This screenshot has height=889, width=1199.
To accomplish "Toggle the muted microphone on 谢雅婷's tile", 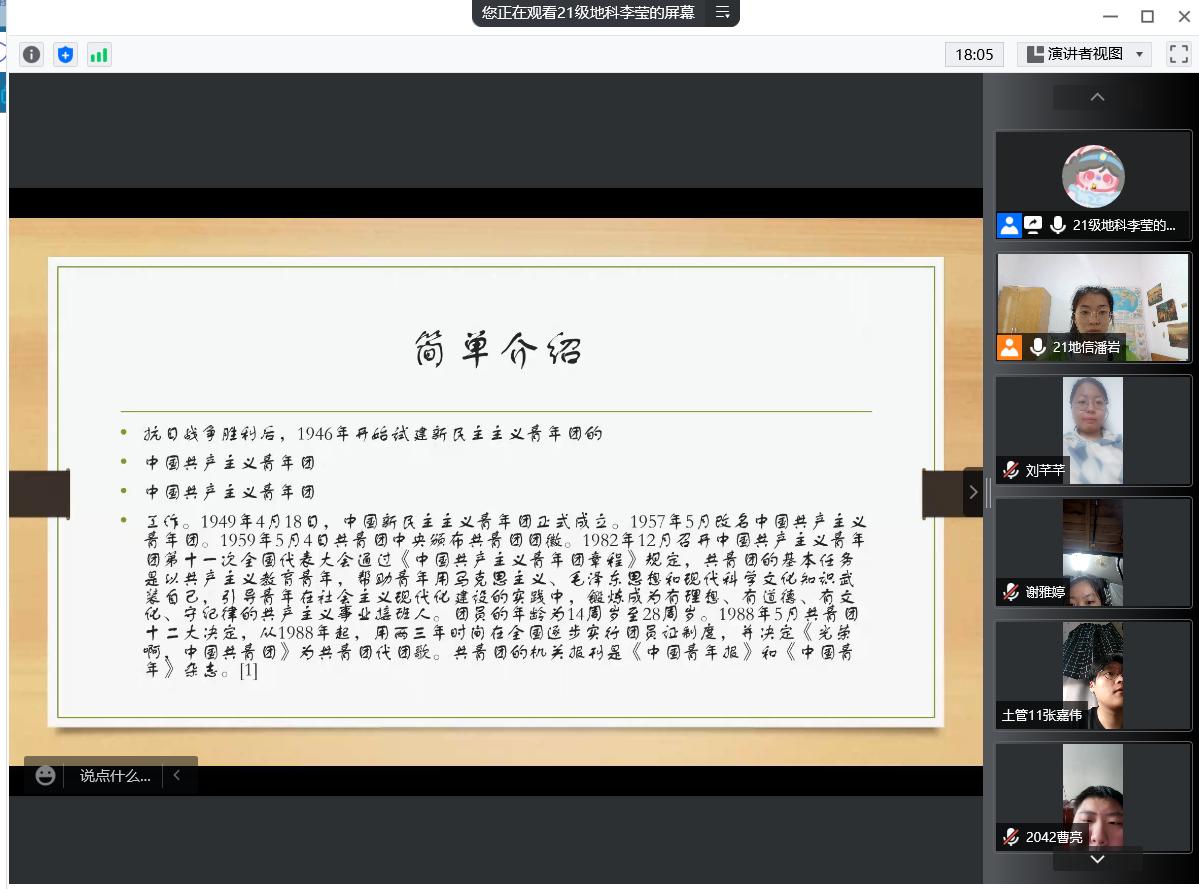I will tap(1011, 592).
